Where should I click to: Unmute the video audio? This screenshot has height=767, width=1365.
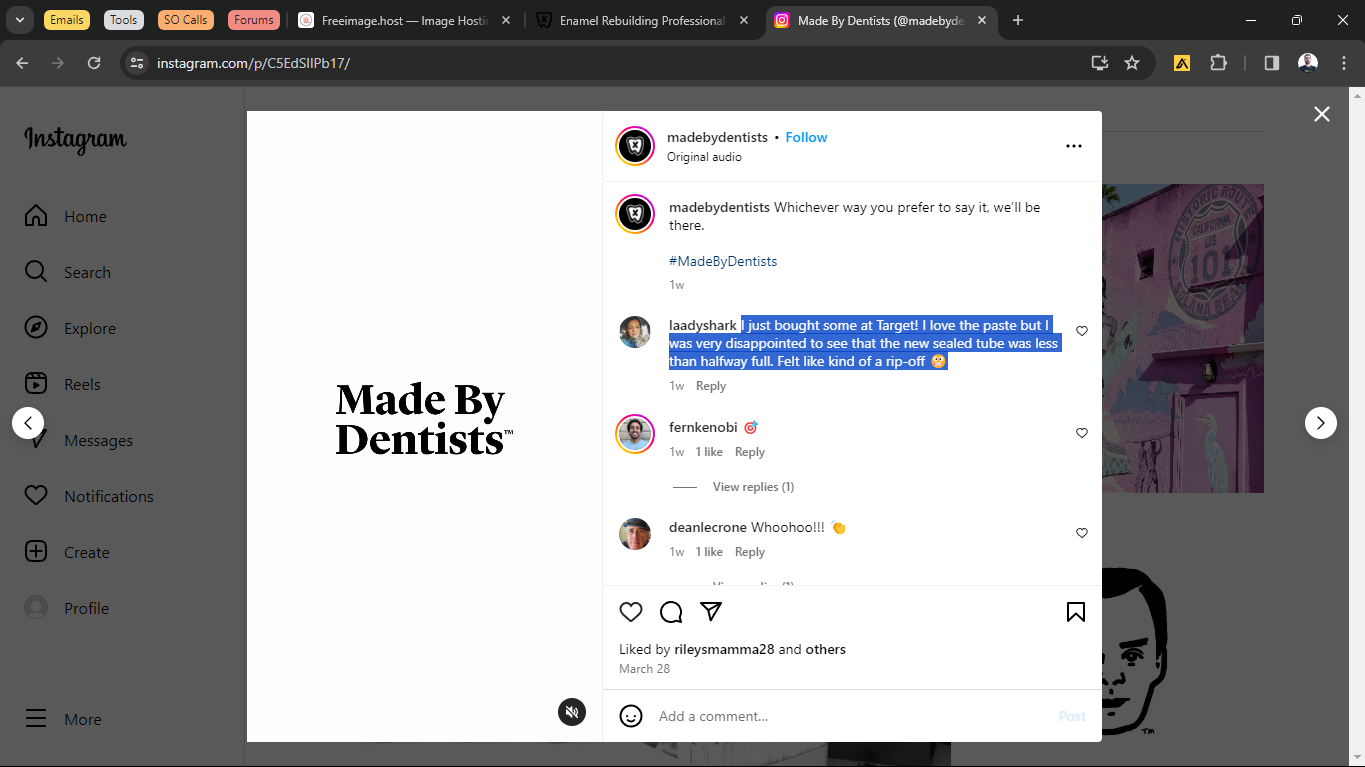(572, 712)
